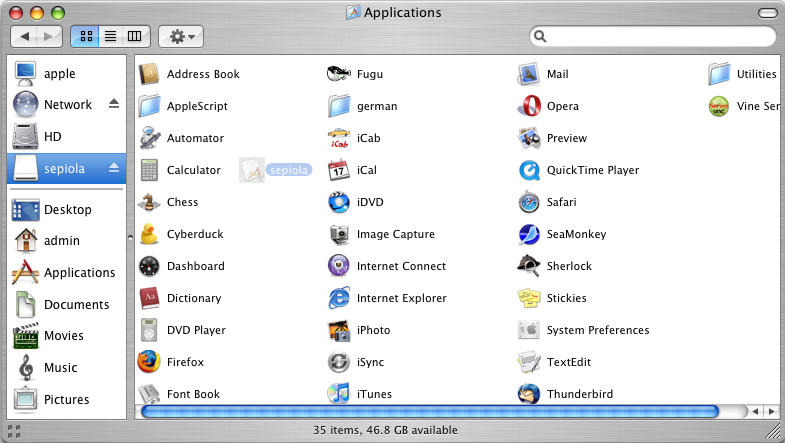Click the blue horizontal scrollbar thumb
This screenshot has height=443, width=785.
pyautogui.click(x=430, y=411)
